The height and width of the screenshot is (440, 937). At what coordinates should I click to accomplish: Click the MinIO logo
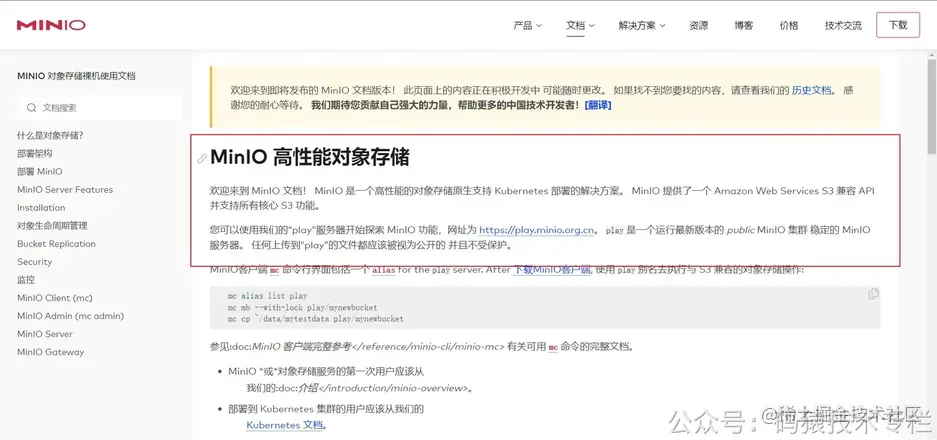pos(51,25)
